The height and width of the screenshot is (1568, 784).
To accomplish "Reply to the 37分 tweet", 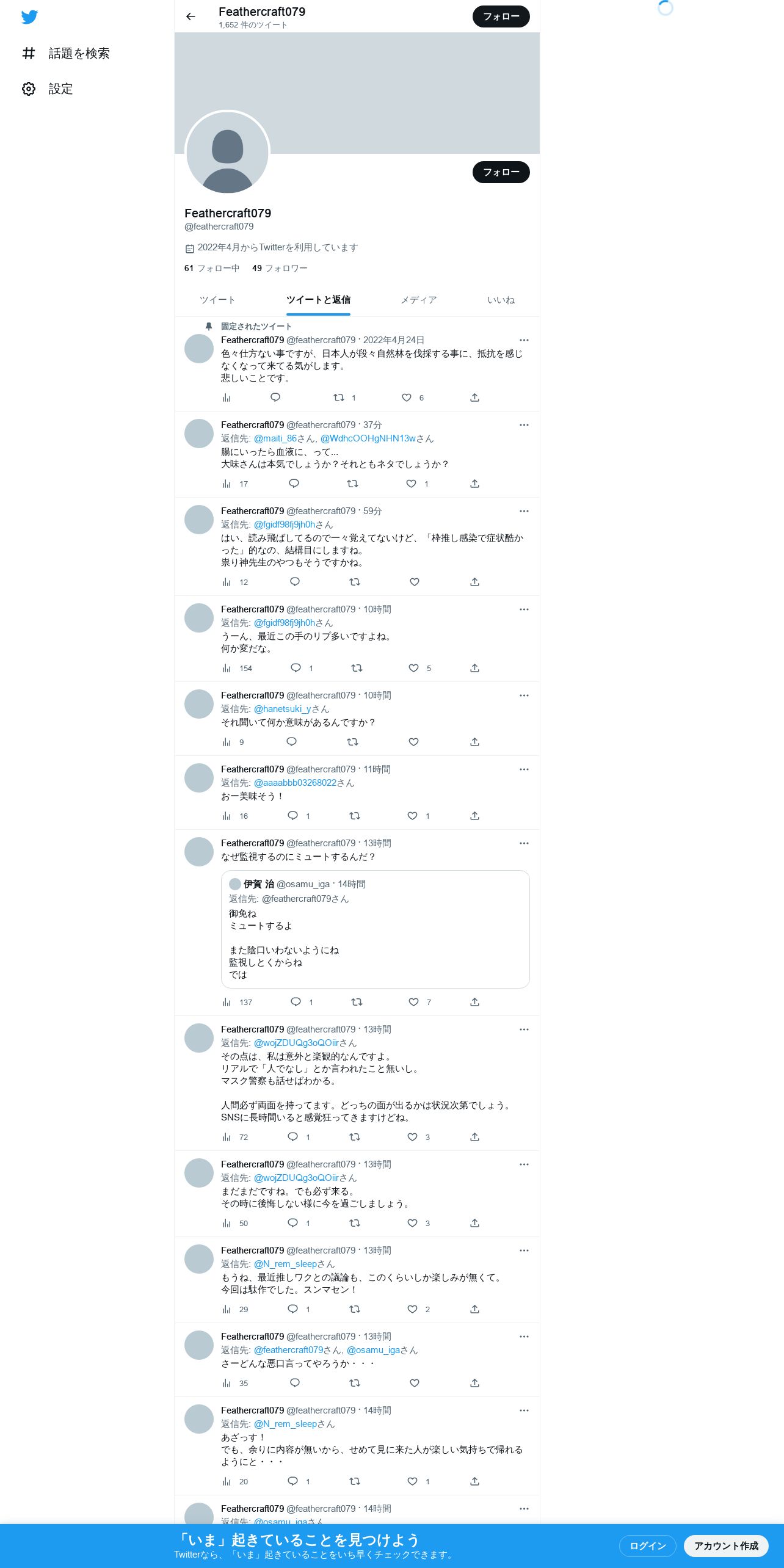I will coord(294,484).
